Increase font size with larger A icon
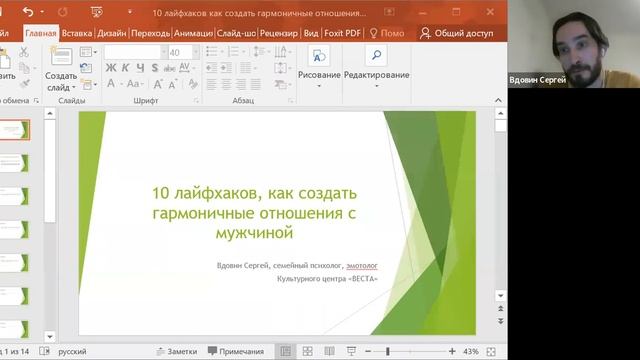 tap(158, 84)
